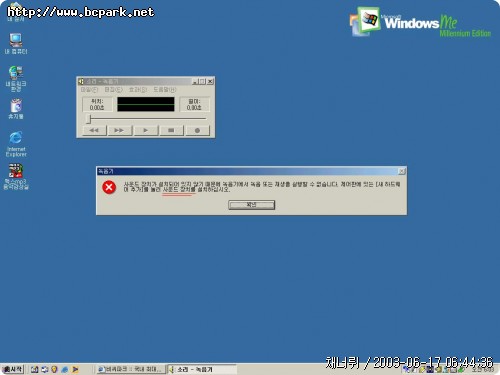Close the 녹음기 error dialog
Image resolution: width=500 pixels, height=375 pixels.
click(x=402, y=171)
